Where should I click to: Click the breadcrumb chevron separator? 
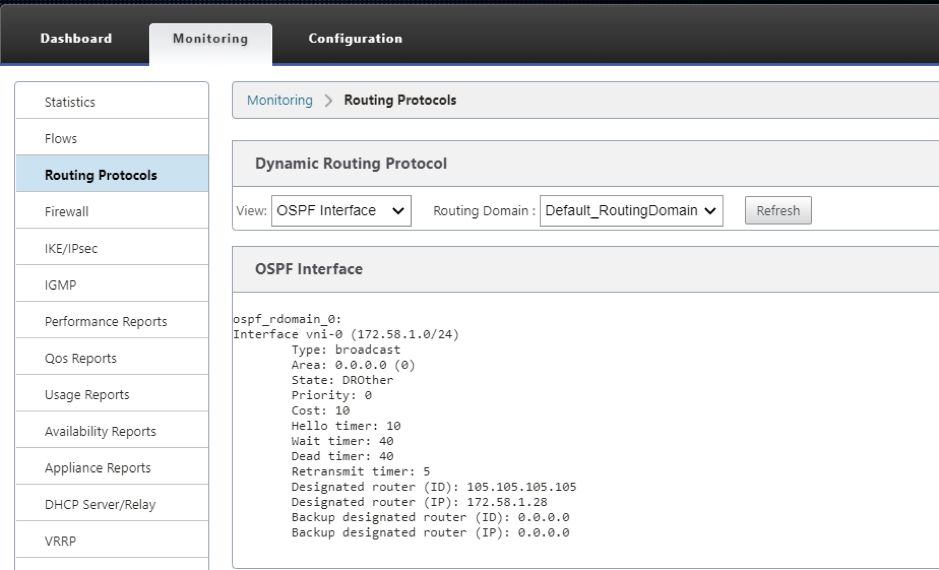(x=328, y=101)
